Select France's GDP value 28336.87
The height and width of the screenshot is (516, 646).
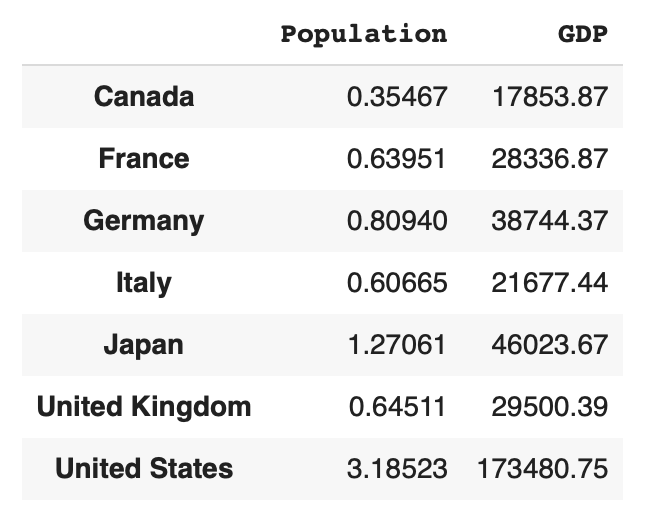549,159
